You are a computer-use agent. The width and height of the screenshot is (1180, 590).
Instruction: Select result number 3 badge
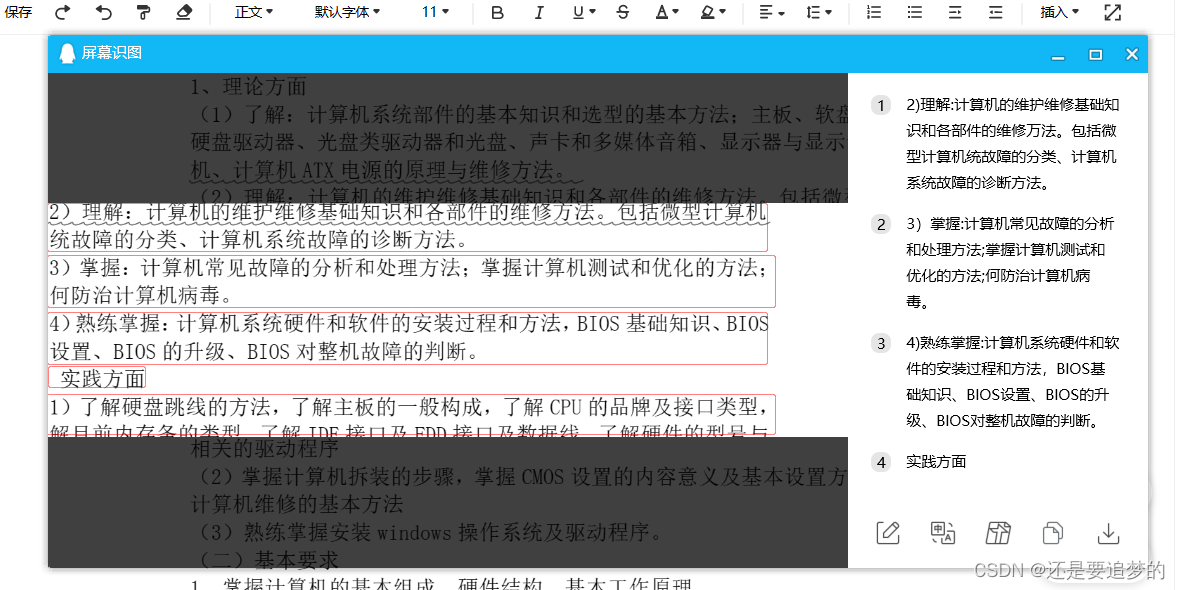pyautogui.click(x=880, y=344)
